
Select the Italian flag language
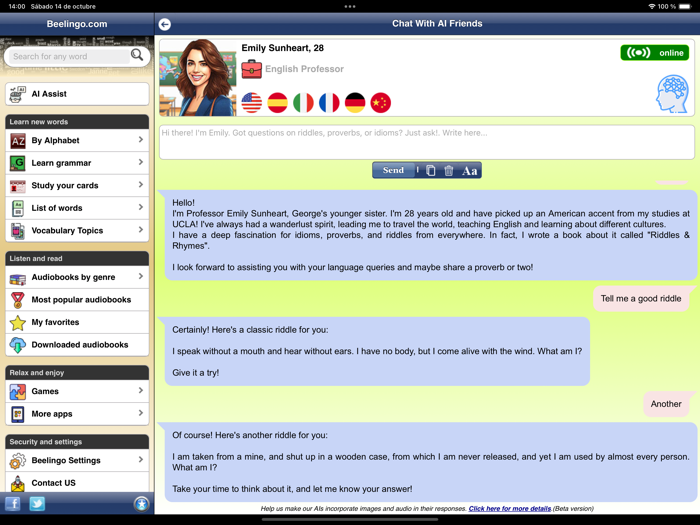pyautogui.click(x=303, y=103)
